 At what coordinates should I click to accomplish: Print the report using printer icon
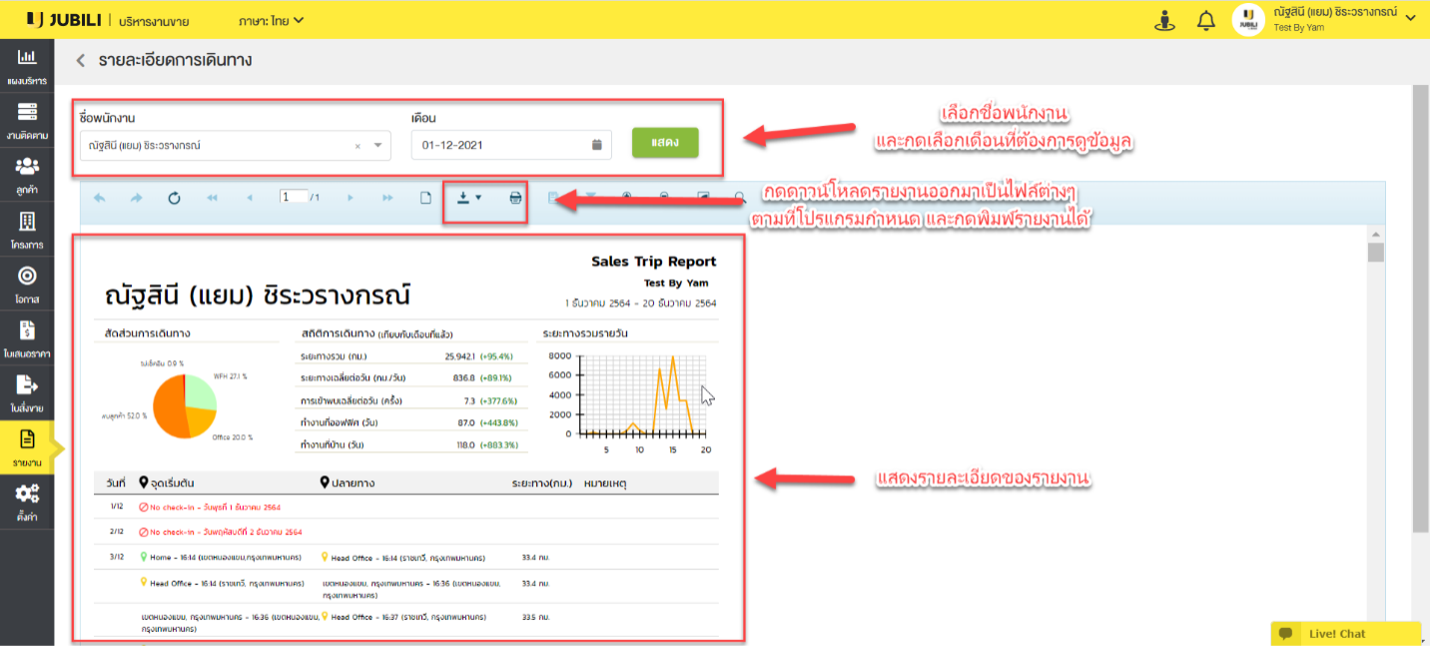click(515, 198)
